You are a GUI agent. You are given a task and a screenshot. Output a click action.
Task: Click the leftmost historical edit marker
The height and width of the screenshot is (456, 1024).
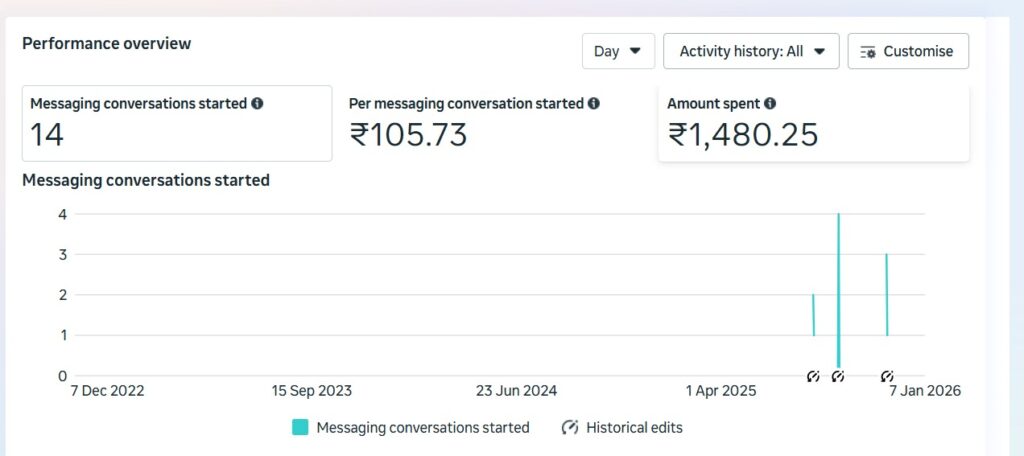[x=813, y=376]
